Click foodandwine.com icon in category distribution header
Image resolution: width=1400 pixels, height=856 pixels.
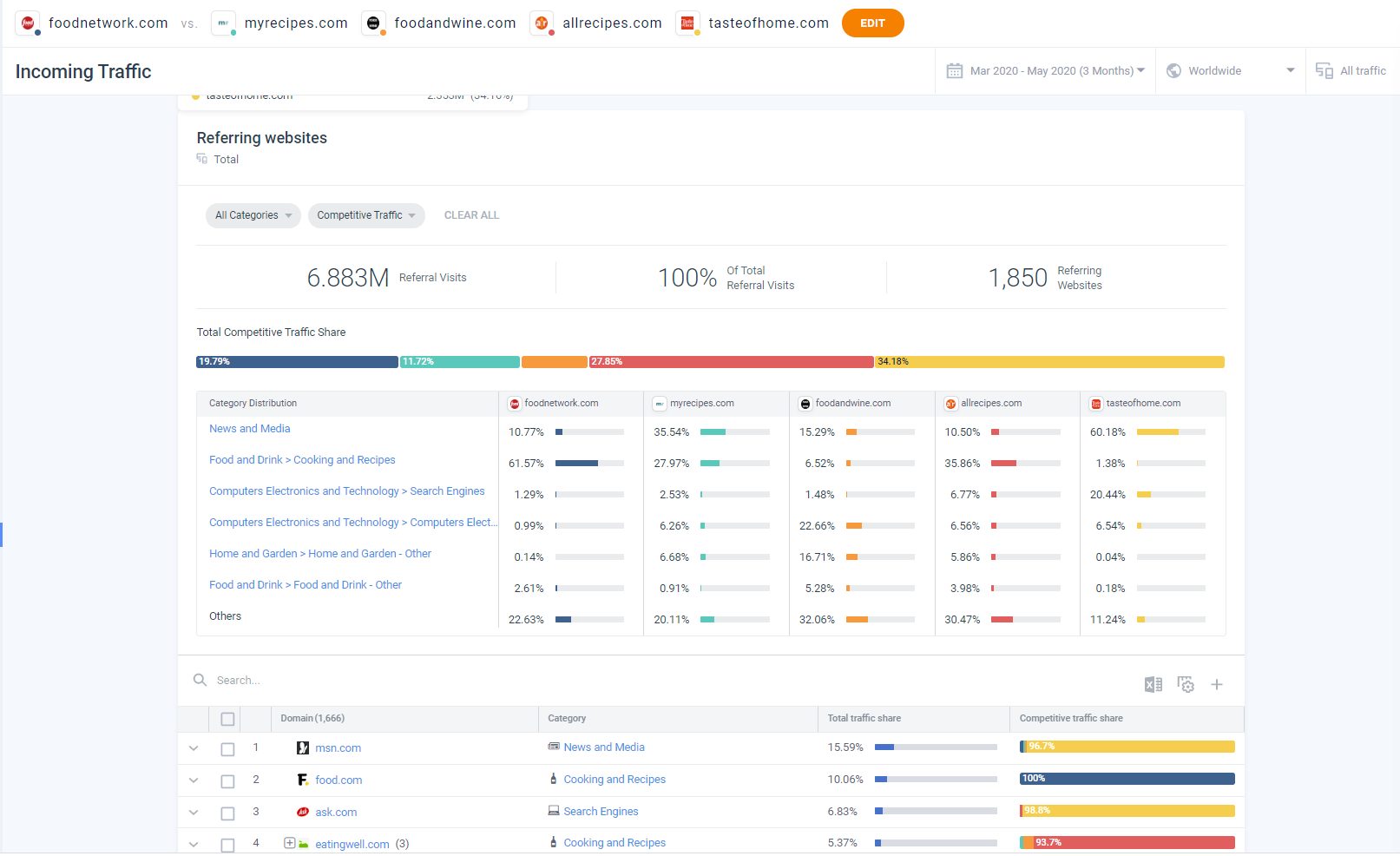805,404
